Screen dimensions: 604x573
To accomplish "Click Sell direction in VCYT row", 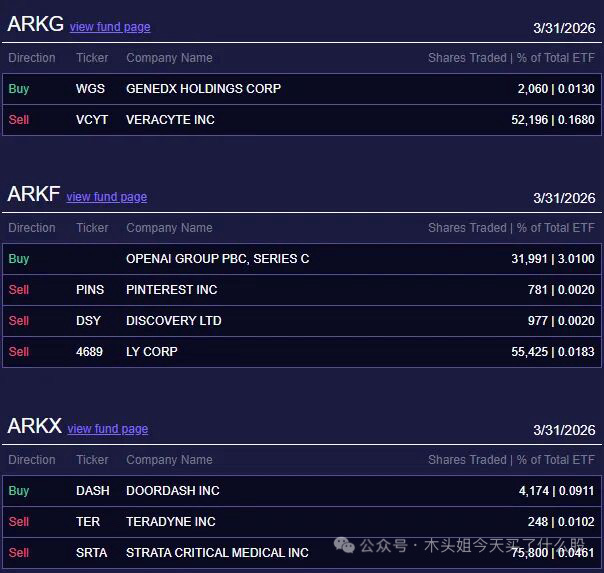I will [19, 120].
